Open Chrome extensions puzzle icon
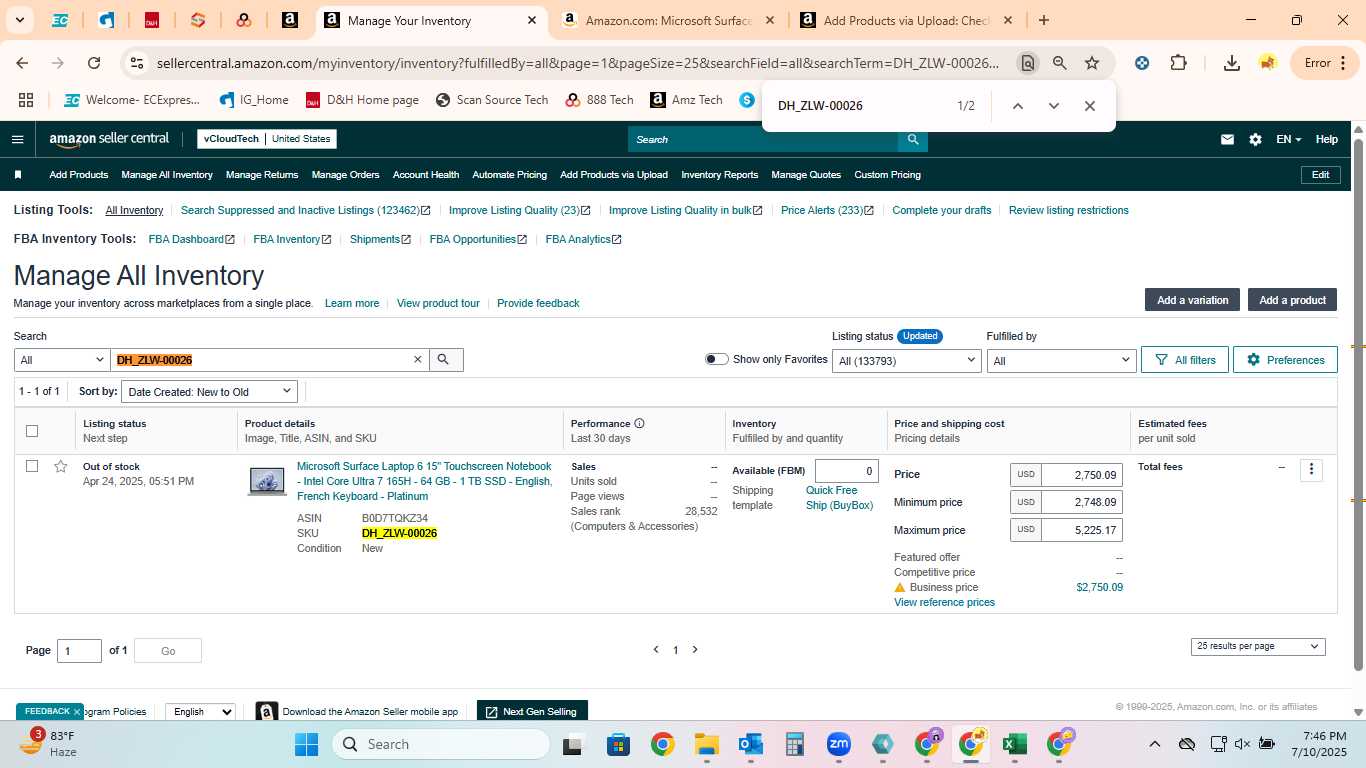Viewport: 1366px width, 768px height. pyautogui.click(x=1179, y=63)
